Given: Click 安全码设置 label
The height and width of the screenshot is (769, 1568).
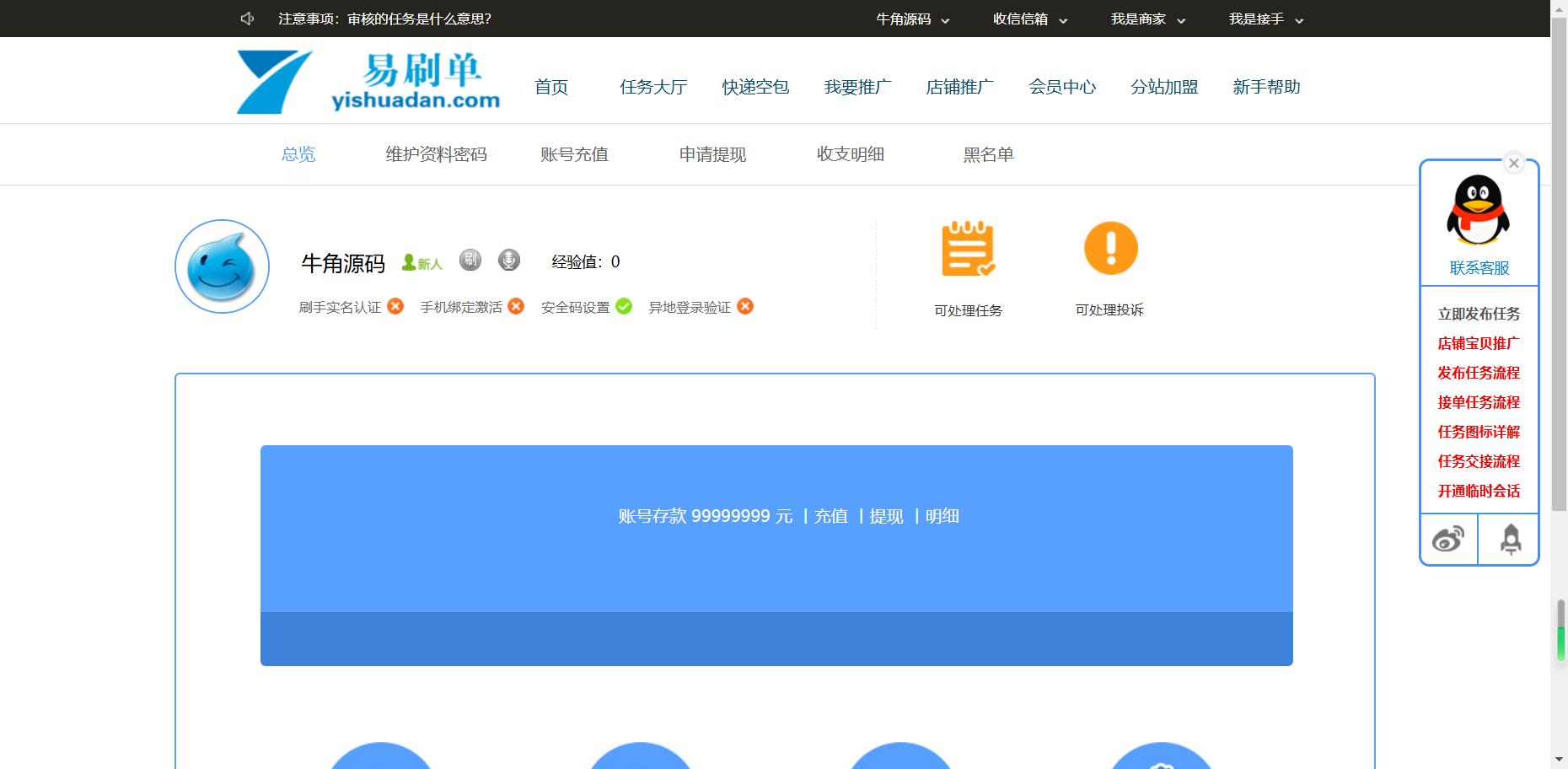Looking at the screenshot, I should (x=576, y=308).
